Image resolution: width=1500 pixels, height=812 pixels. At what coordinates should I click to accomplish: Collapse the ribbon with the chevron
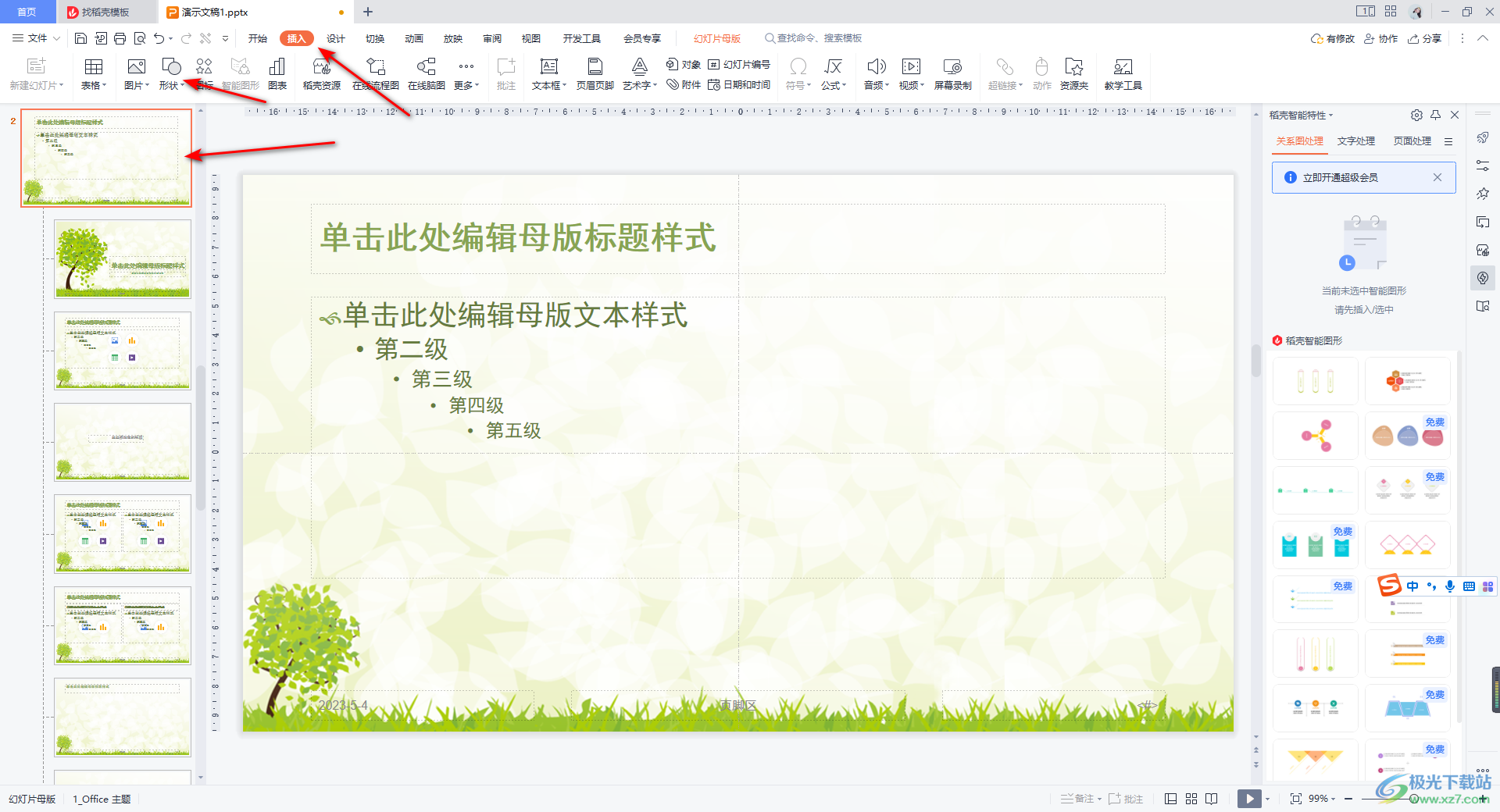click(x=1483, y=38)
